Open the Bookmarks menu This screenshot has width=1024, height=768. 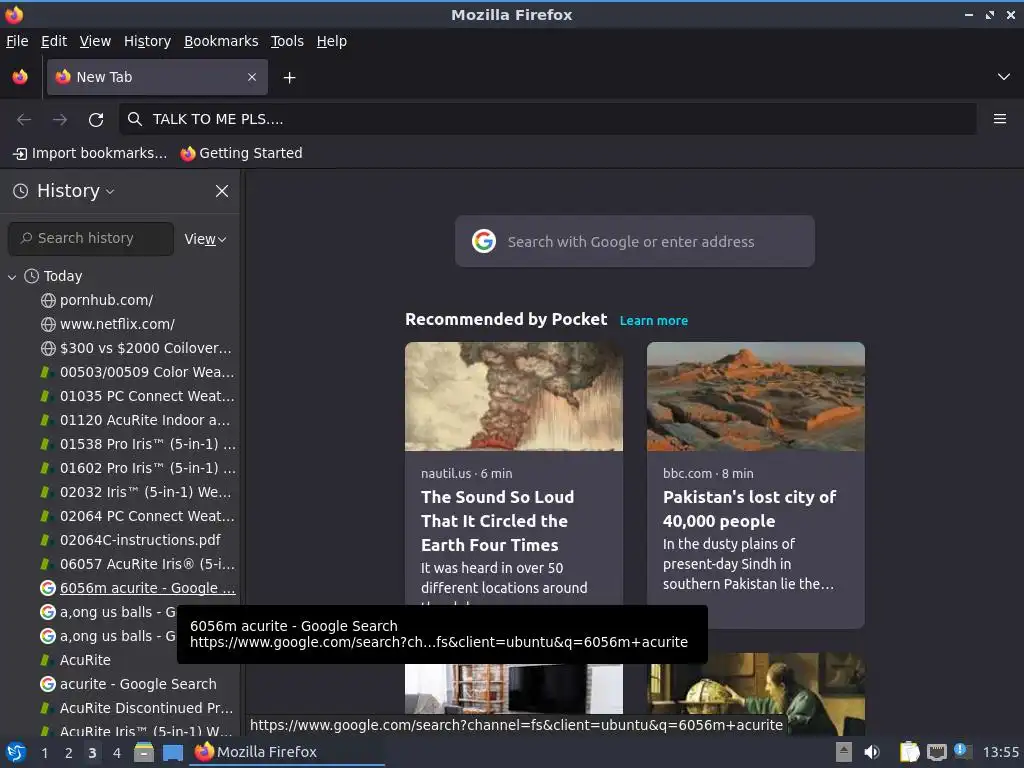221,41
